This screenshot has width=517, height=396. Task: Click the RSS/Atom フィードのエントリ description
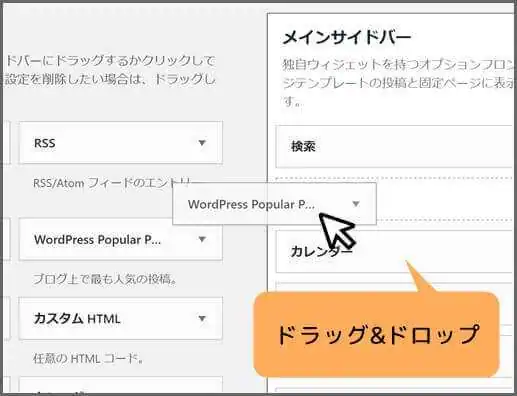pos(112,183)
